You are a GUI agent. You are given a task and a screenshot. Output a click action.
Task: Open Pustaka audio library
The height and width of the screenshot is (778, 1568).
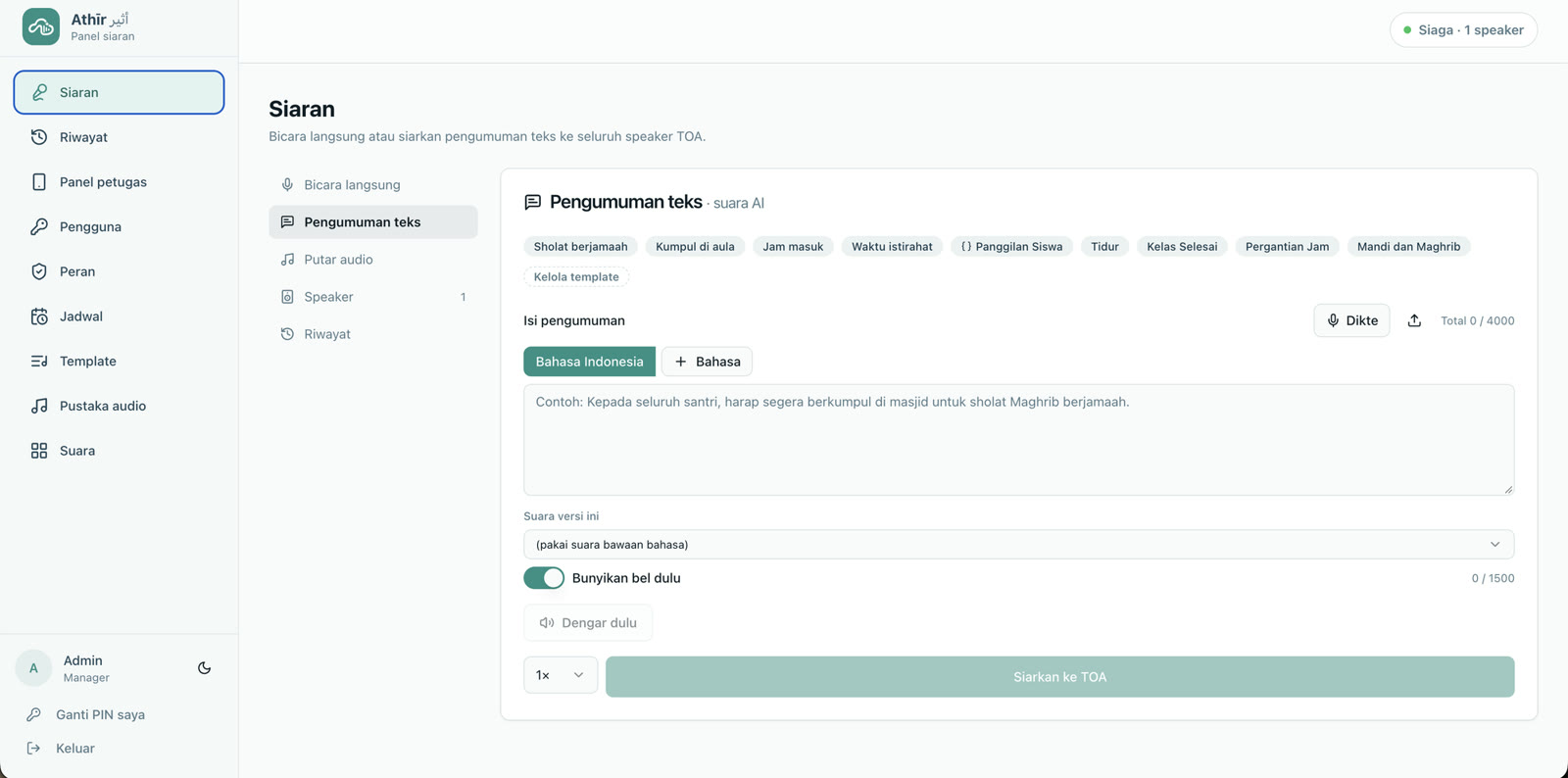[119, 406]
